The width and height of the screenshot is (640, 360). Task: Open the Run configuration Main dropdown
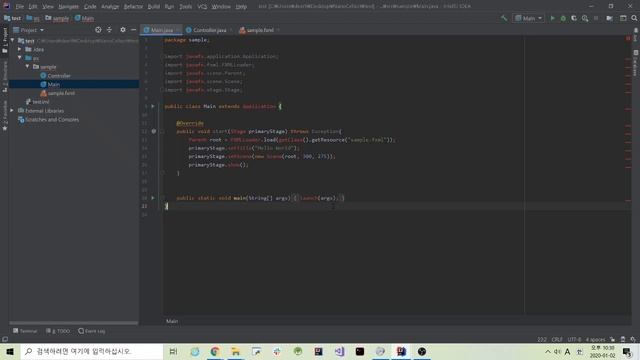(x=529, y=18)
